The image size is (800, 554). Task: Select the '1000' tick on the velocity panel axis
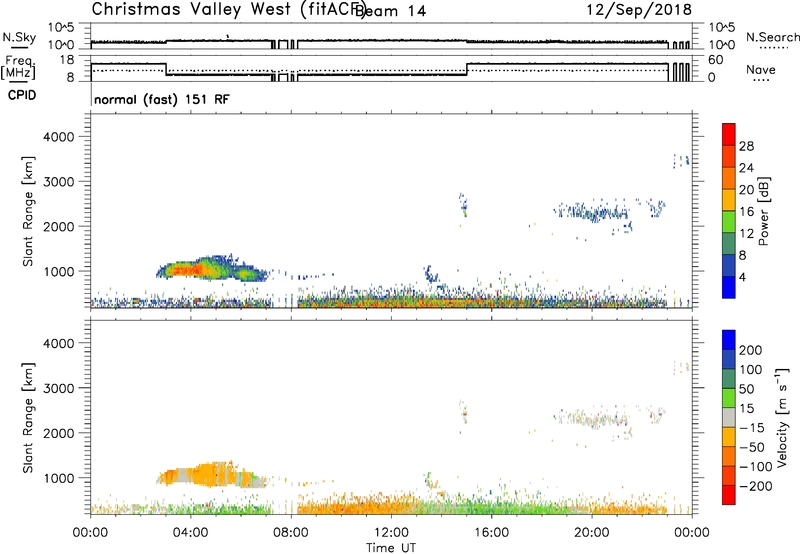(59, 478)
